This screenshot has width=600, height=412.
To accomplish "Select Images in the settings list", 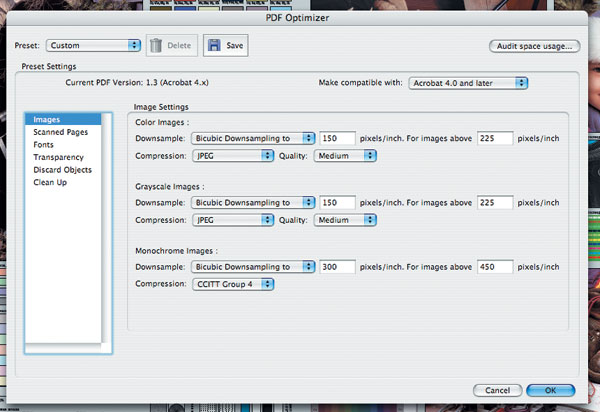I will click(x=63, y=119).
